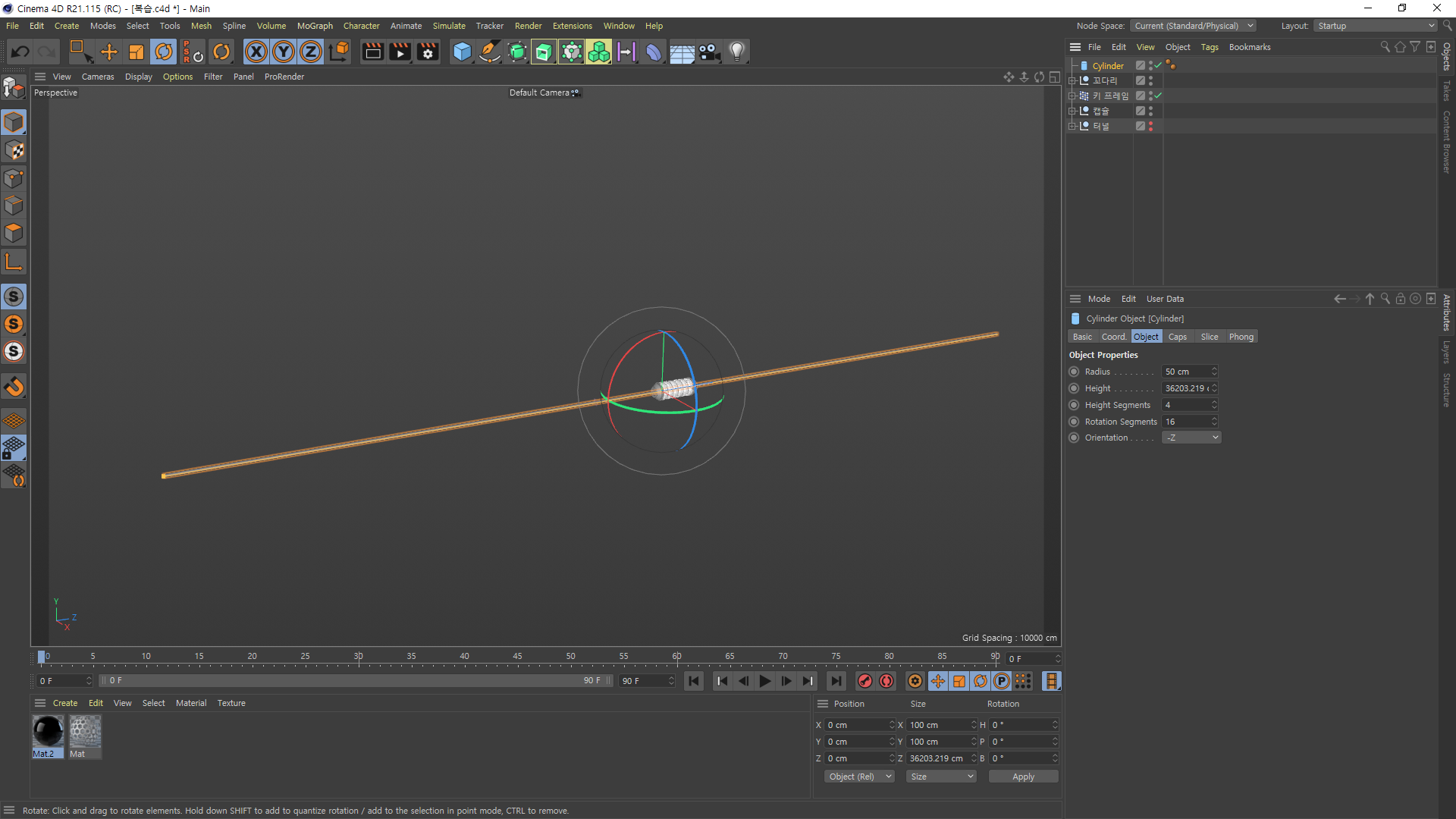The height and width of the screenshot is (819, 1456).
Task: Open the Orientation dropdown
Action: click(1191, 438)
